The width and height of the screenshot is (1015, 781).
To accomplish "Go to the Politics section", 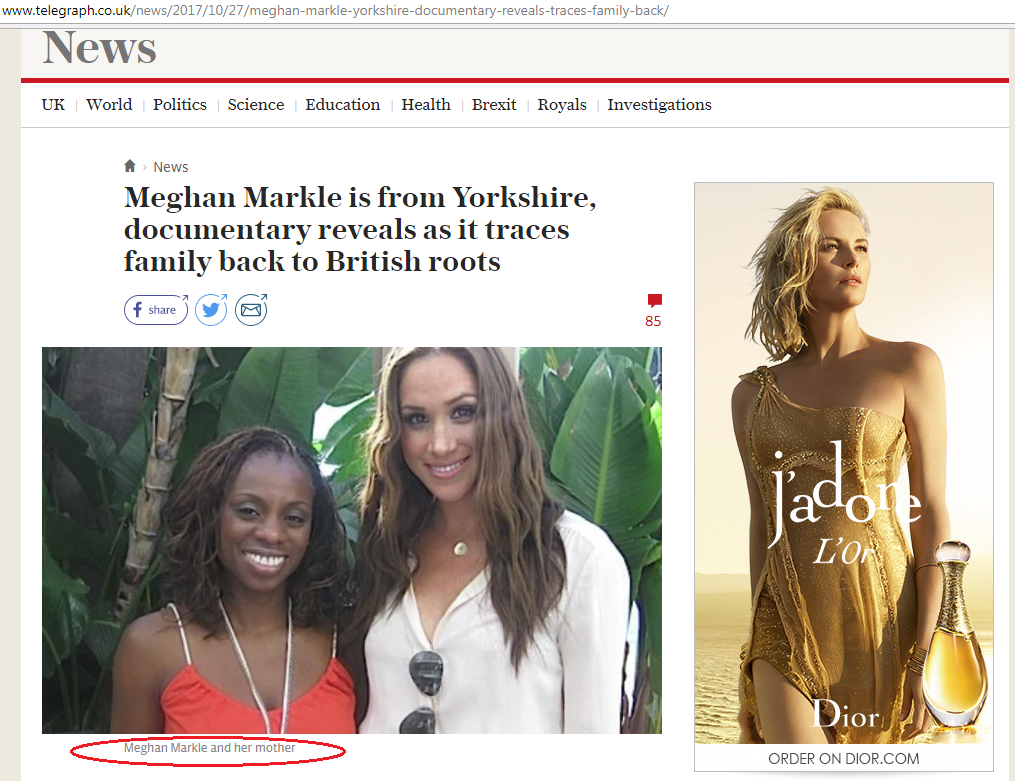I will [x=179, y=105].
